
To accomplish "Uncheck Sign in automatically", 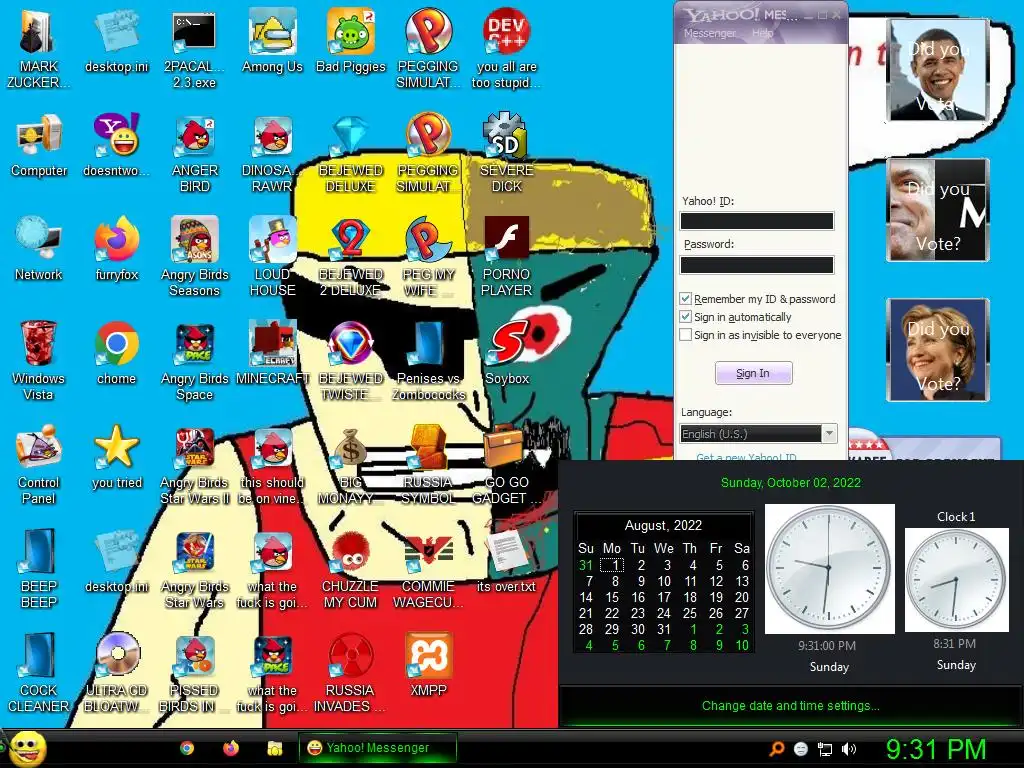I will pos(686,317).
